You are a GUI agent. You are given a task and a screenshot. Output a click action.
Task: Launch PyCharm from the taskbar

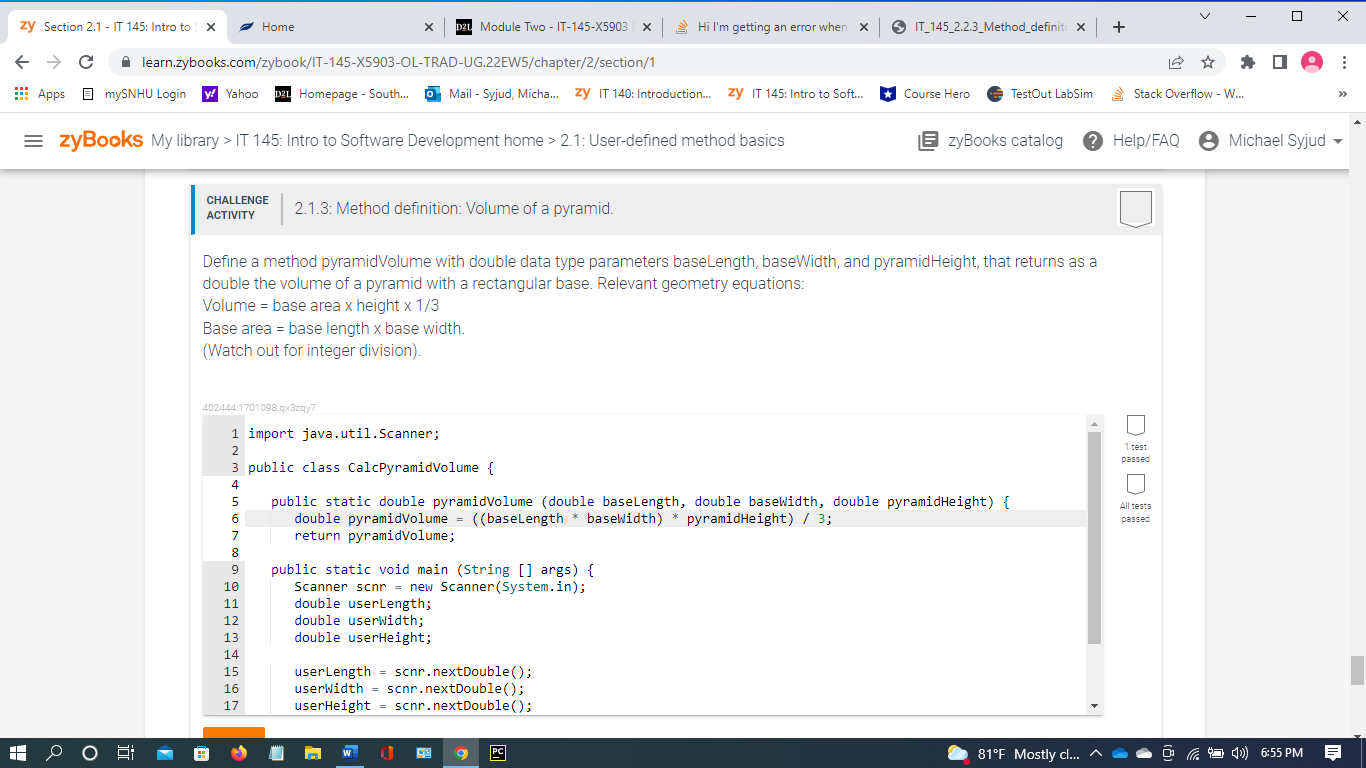pyautogui.click(x=498, y=752)
